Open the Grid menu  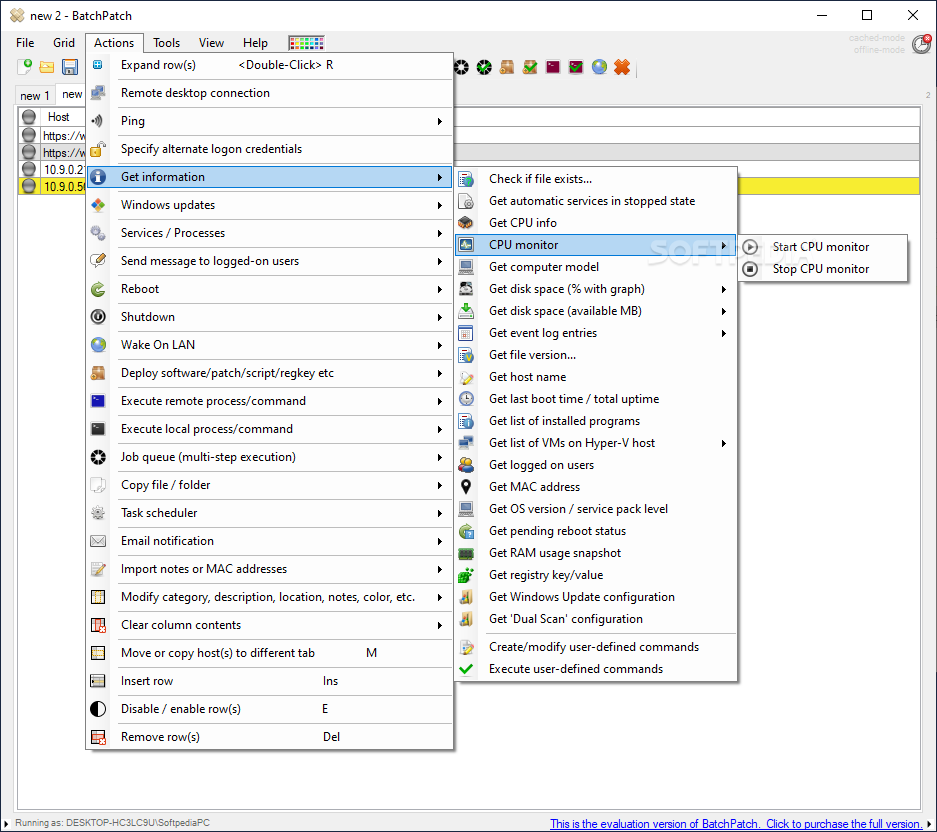(63, 43)
